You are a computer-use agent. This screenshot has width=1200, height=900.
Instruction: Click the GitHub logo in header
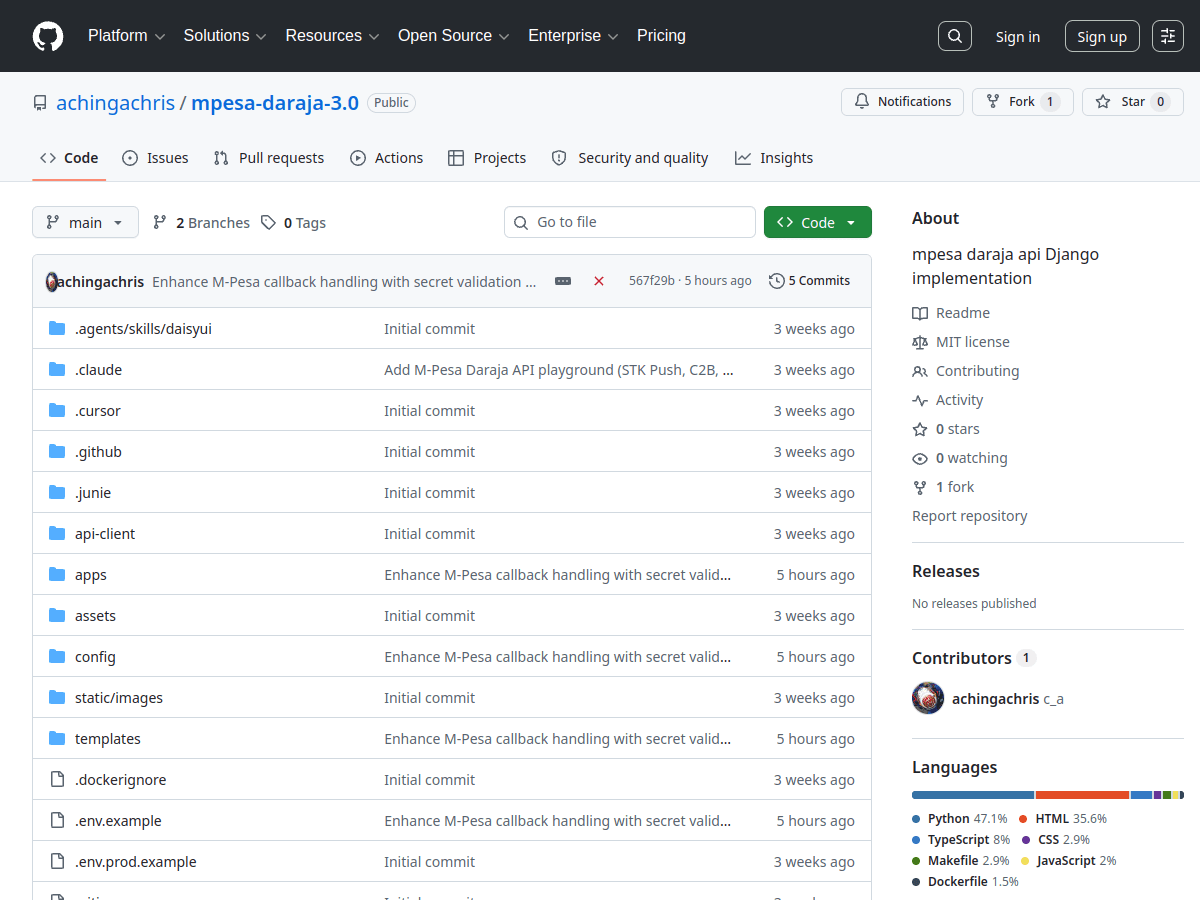pos(48,36)
